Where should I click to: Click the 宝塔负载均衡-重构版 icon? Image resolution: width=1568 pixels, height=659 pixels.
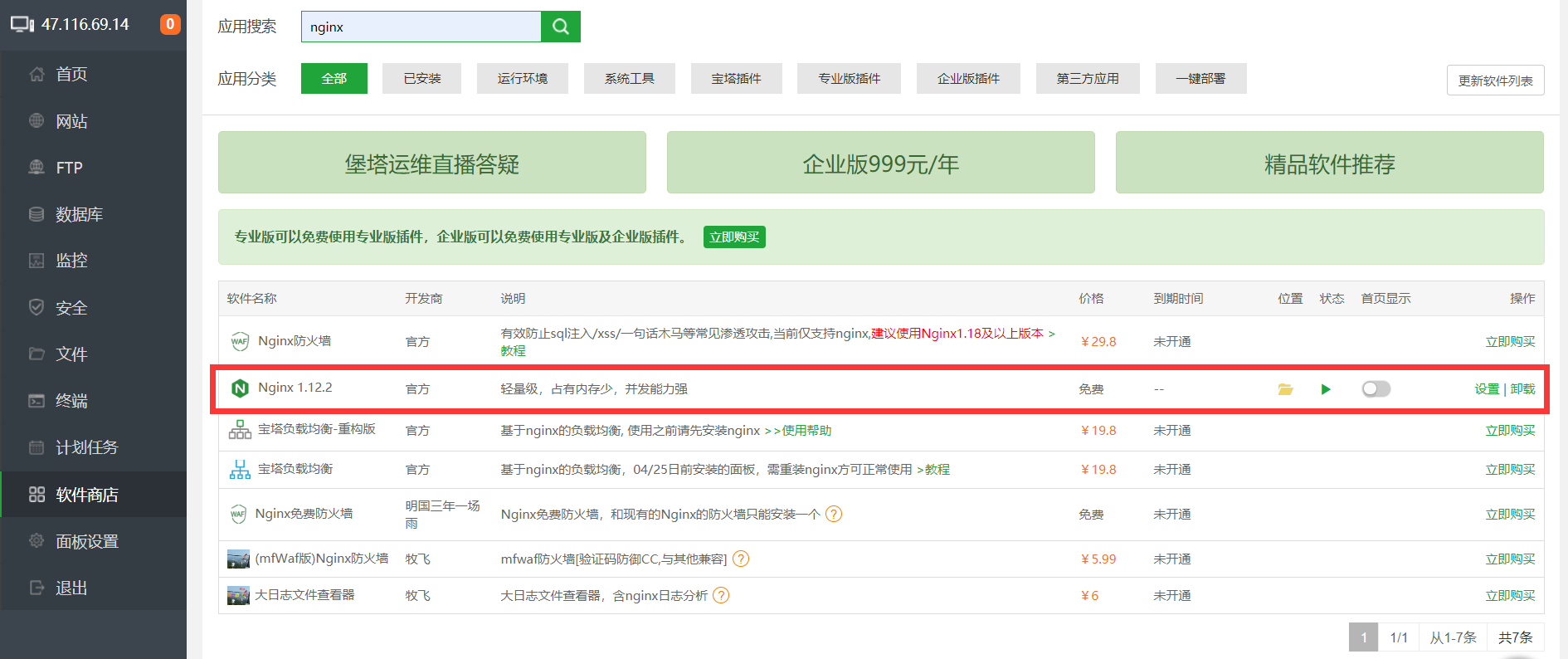(240, 430)
